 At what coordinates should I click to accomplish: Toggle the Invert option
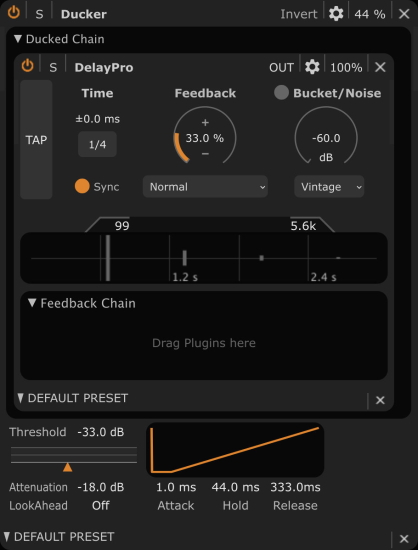tap(298, 14)
